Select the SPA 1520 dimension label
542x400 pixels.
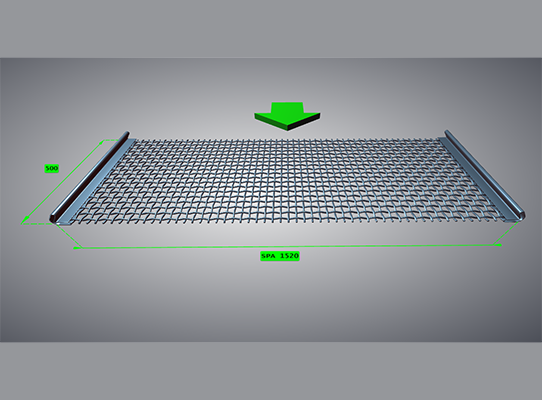(280, 256)
